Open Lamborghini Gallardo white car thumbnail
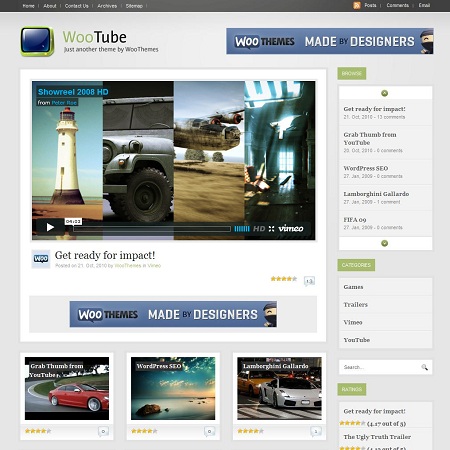Viewport: 450px width, 450px height. pyautogui.click(x=279, y=388)
